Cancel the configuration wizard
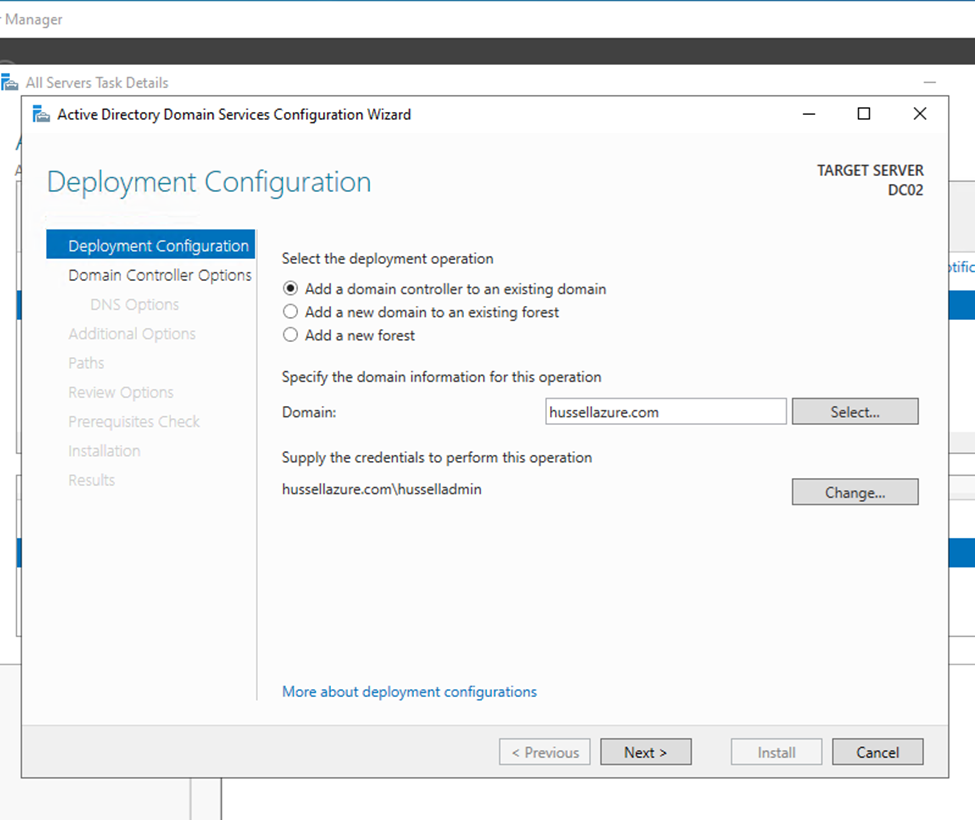The width and height of the screenshot is (975, 820). click(x=877, y=751)
